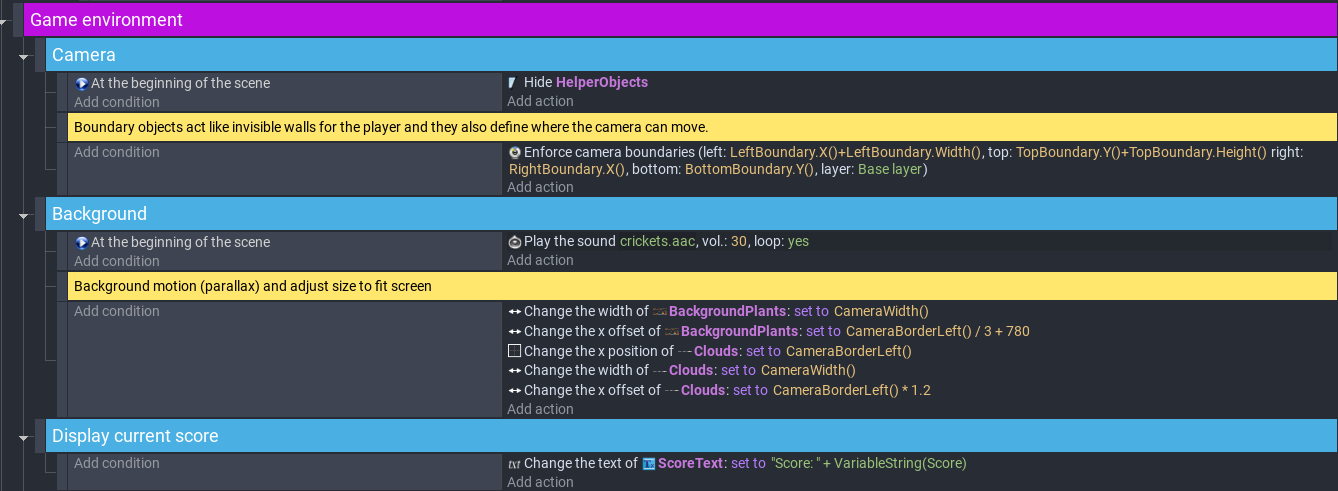This screenshot has width=1338, height=491.
Task: Collapse the Camera event group
Action: tap(24, 56)
